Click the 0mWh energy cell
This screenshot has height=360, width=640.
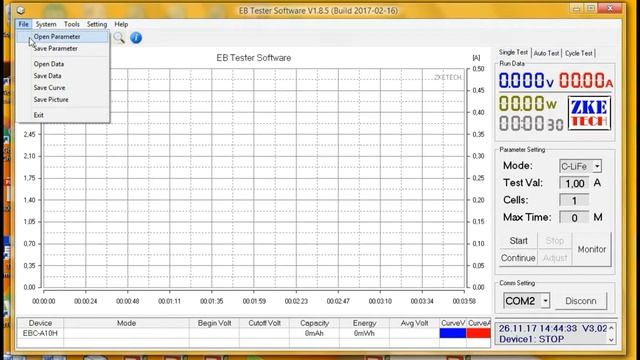click(x=364, y=333)
